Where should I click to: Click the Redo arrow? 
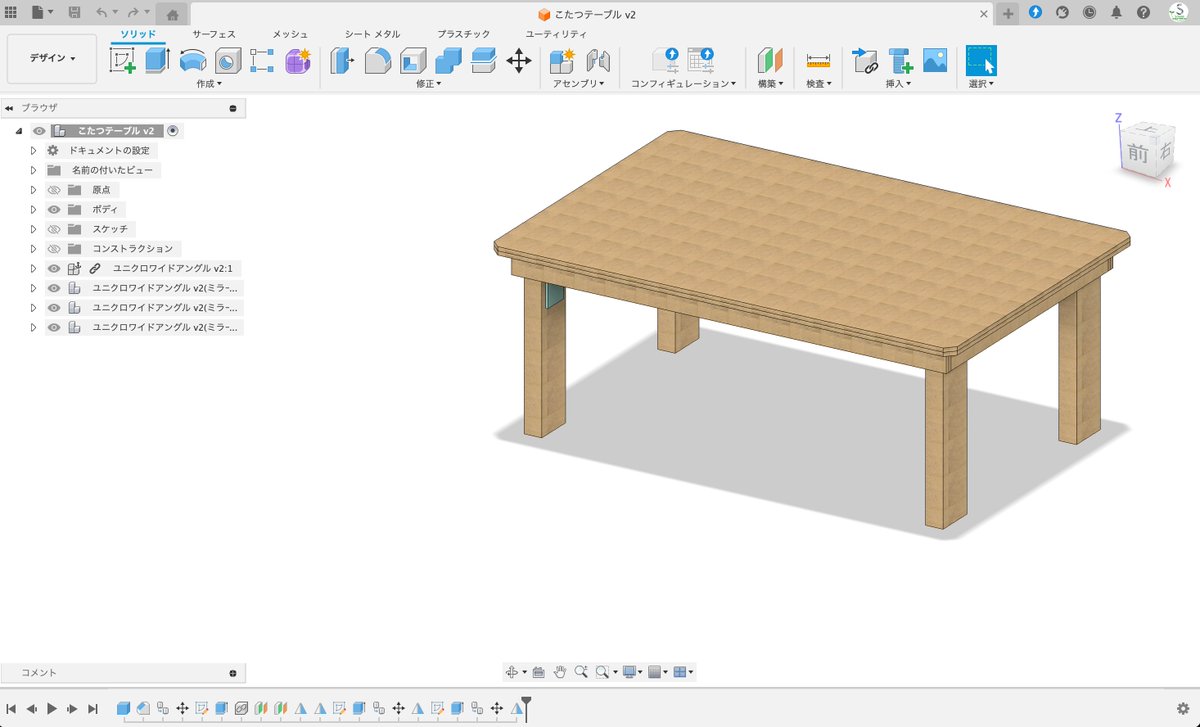tap(133, 13)
